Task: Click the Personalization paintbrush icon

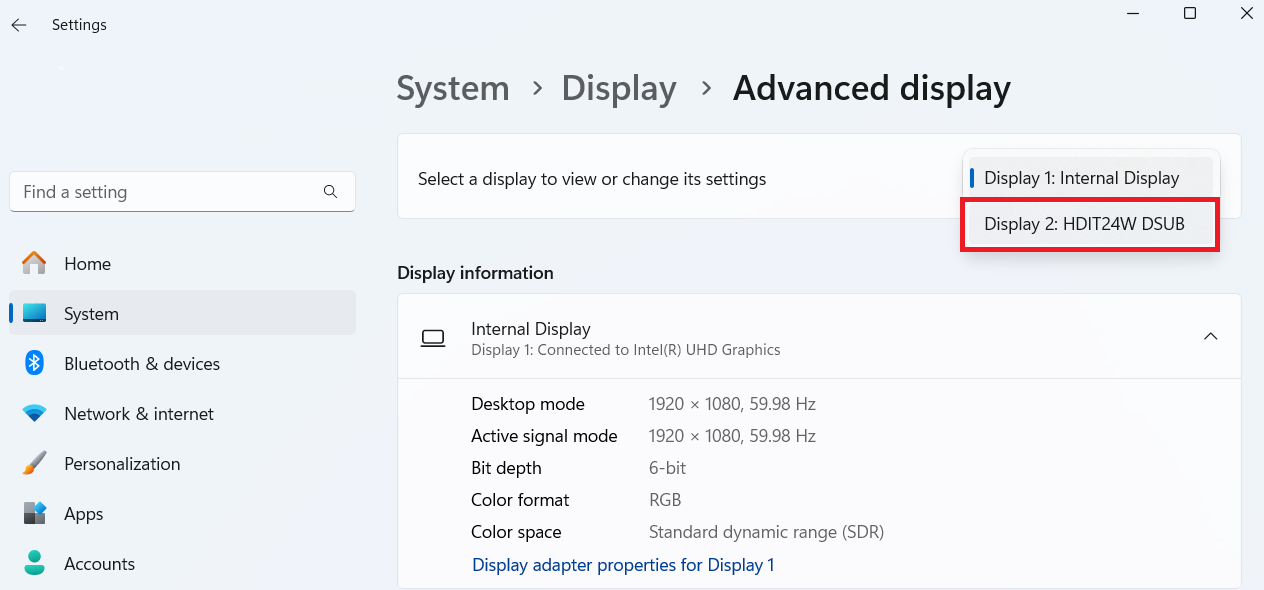Action: pos(34,463)
